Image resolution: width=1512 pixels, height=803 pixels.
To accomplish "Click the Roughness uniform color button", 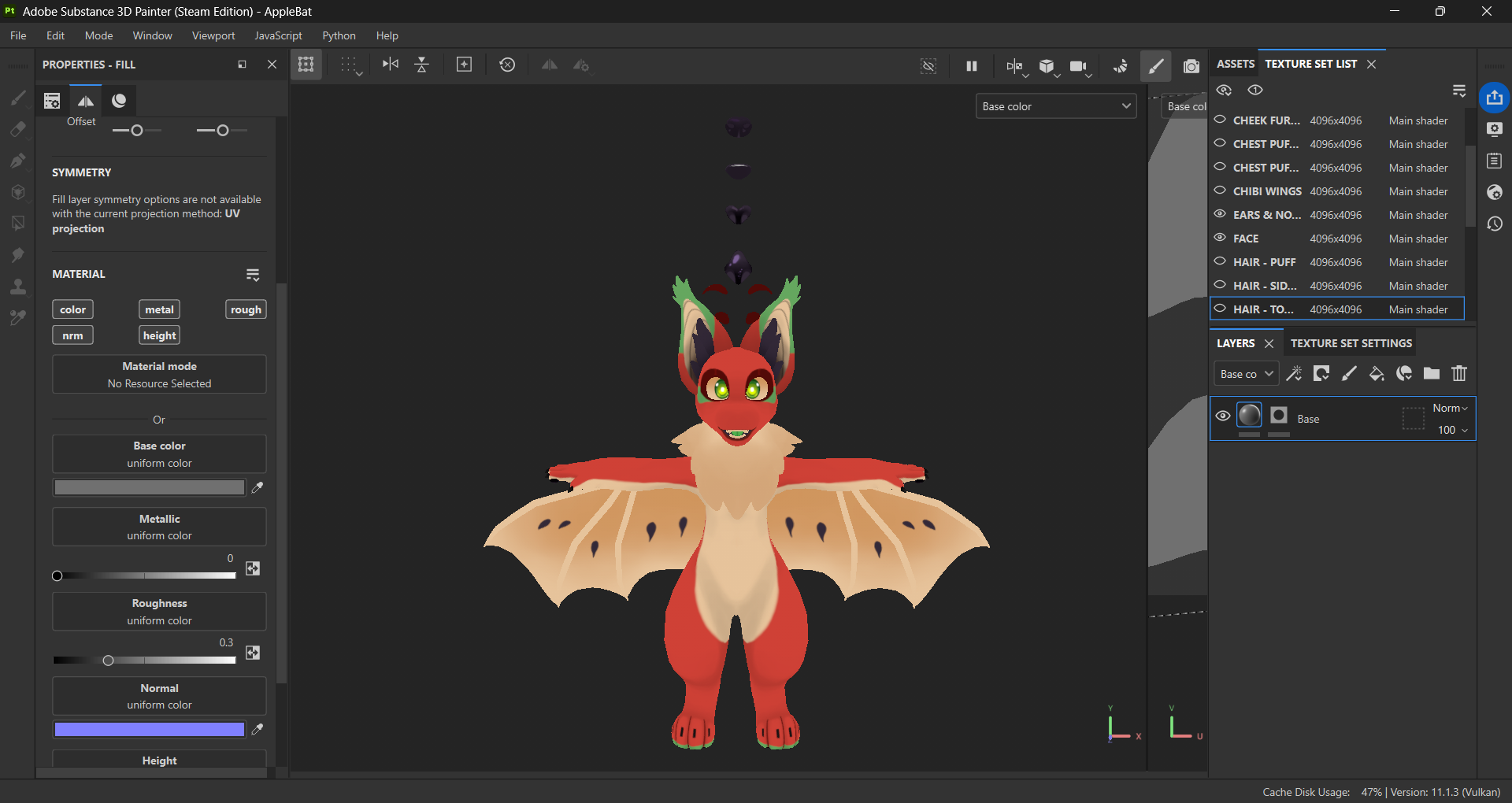I will point(159,612).
